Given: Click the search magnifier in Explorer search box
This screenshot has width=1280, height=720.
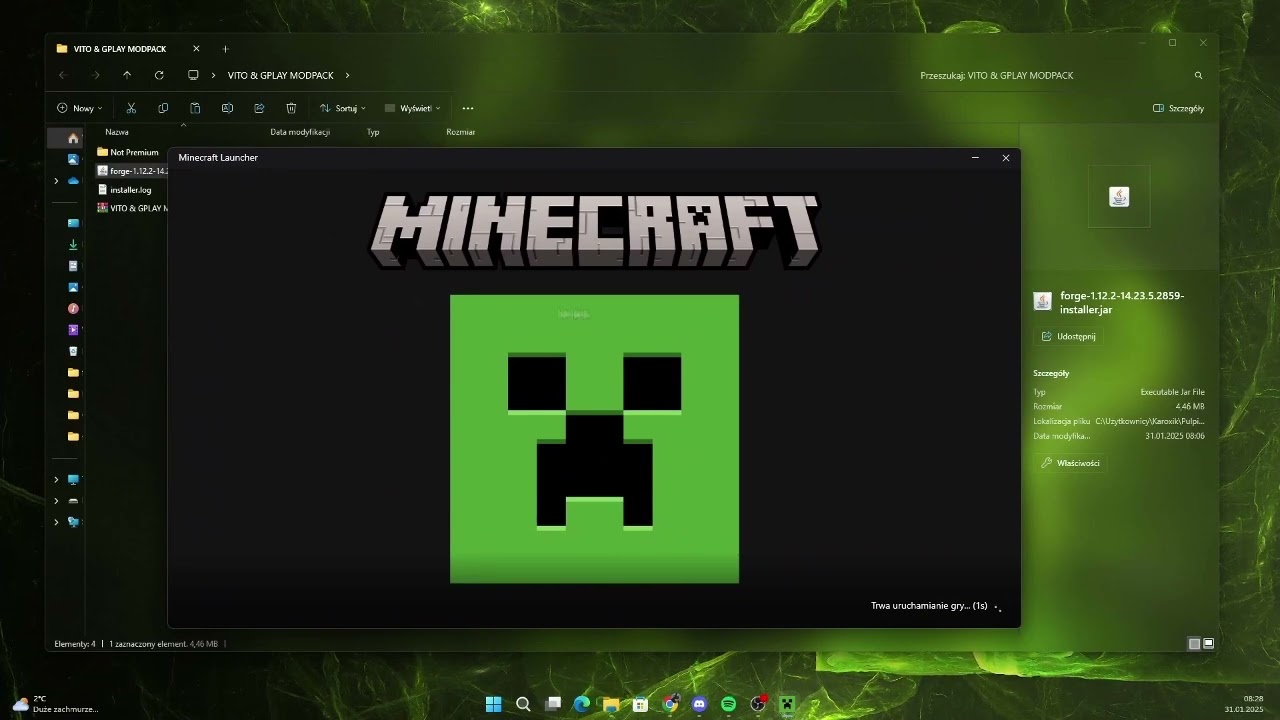Looking at the screenshot, I should click(1198, 75).
